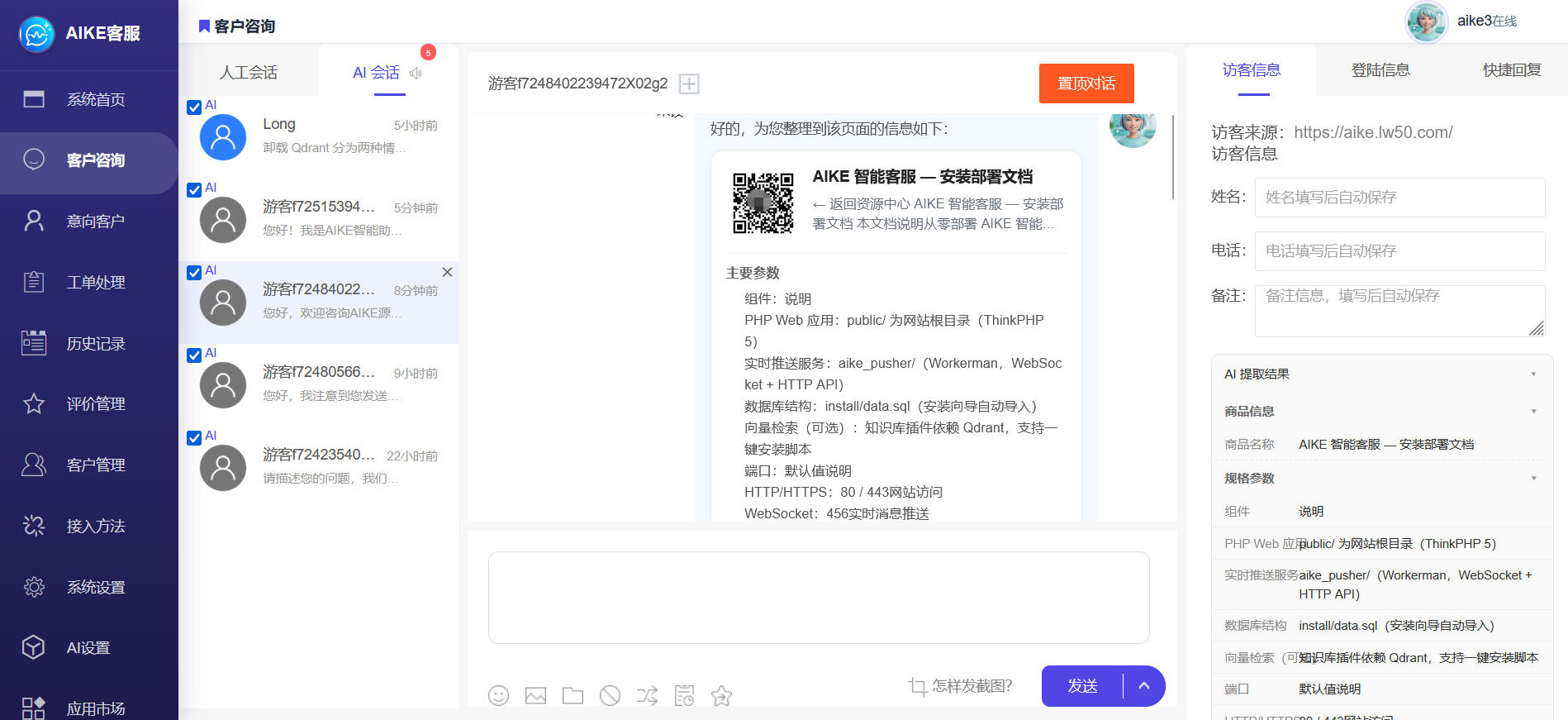Open 客户管理 from sidebar
This screenshot has width=1568, height=720.
click(89, 465)
